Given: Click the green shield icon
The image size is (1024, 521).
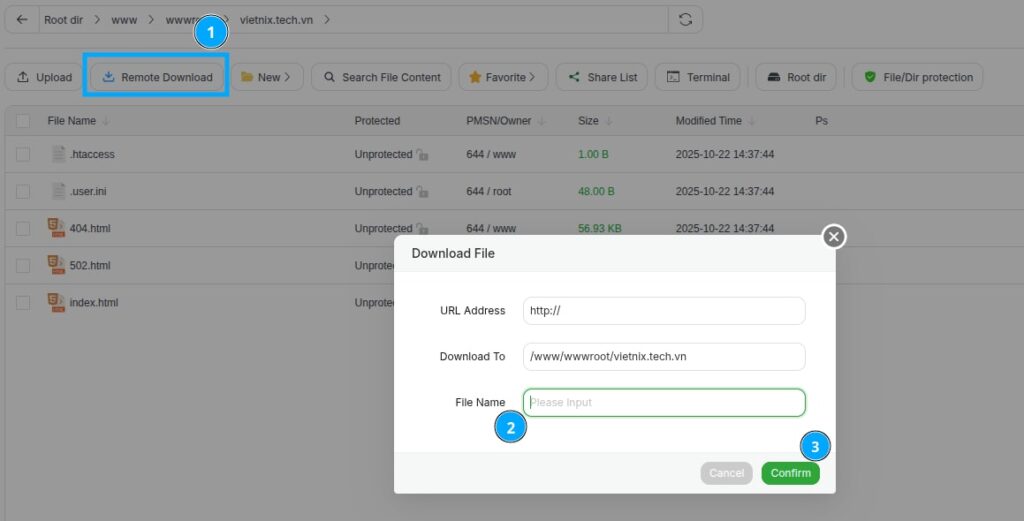Looking at the screenshot, I should tap(870, 77).
